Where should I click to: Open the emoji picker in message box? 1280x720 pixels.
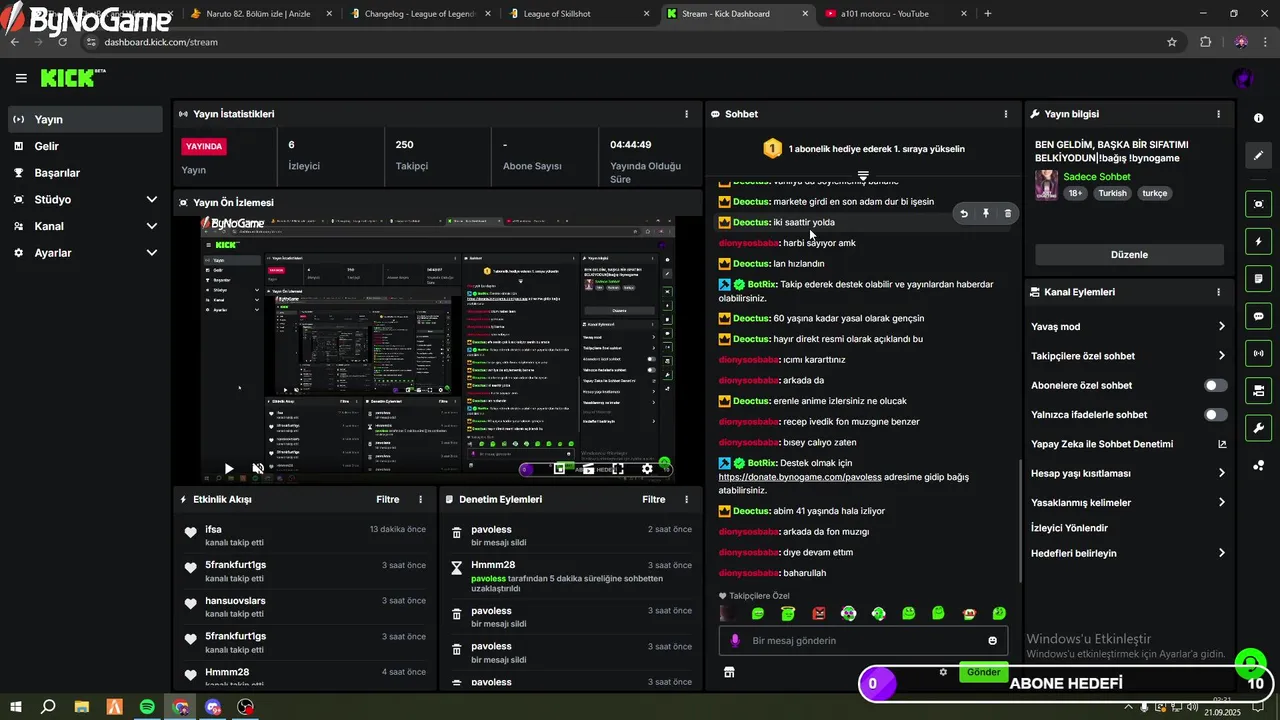(x=992, y=641)
